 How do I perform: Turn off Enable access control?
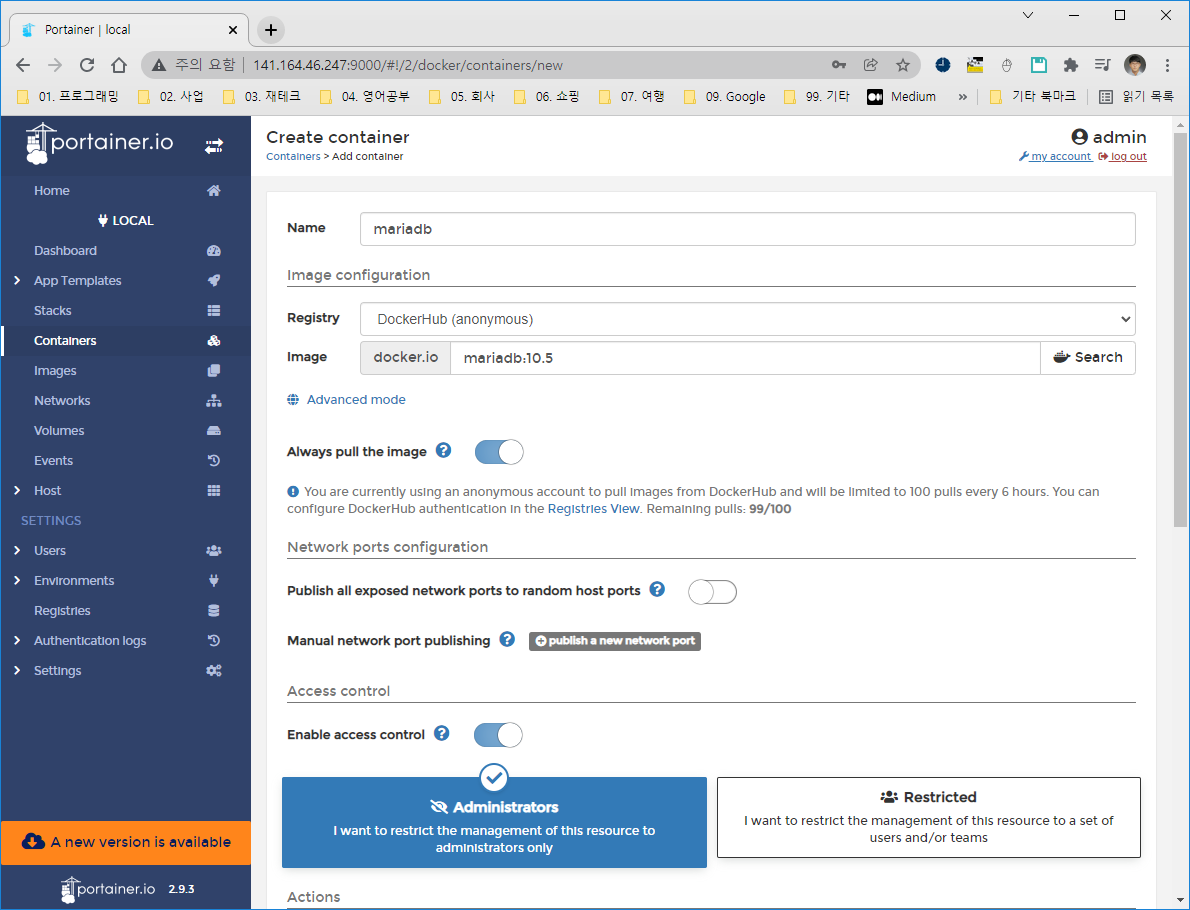pyautogui.click(x=498, y=734)
